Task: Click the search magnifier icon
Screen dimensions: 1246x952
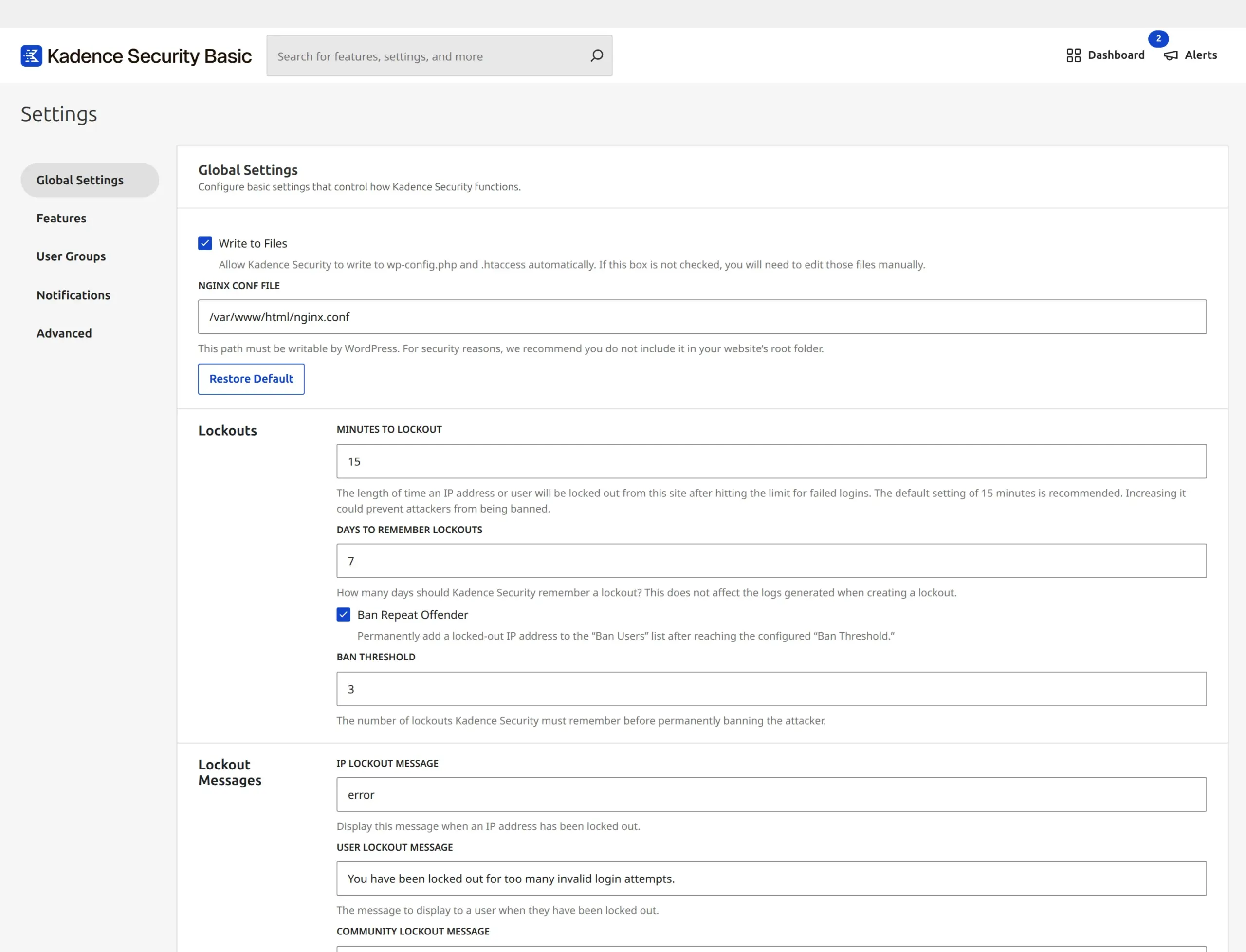Action: (597, 55)
